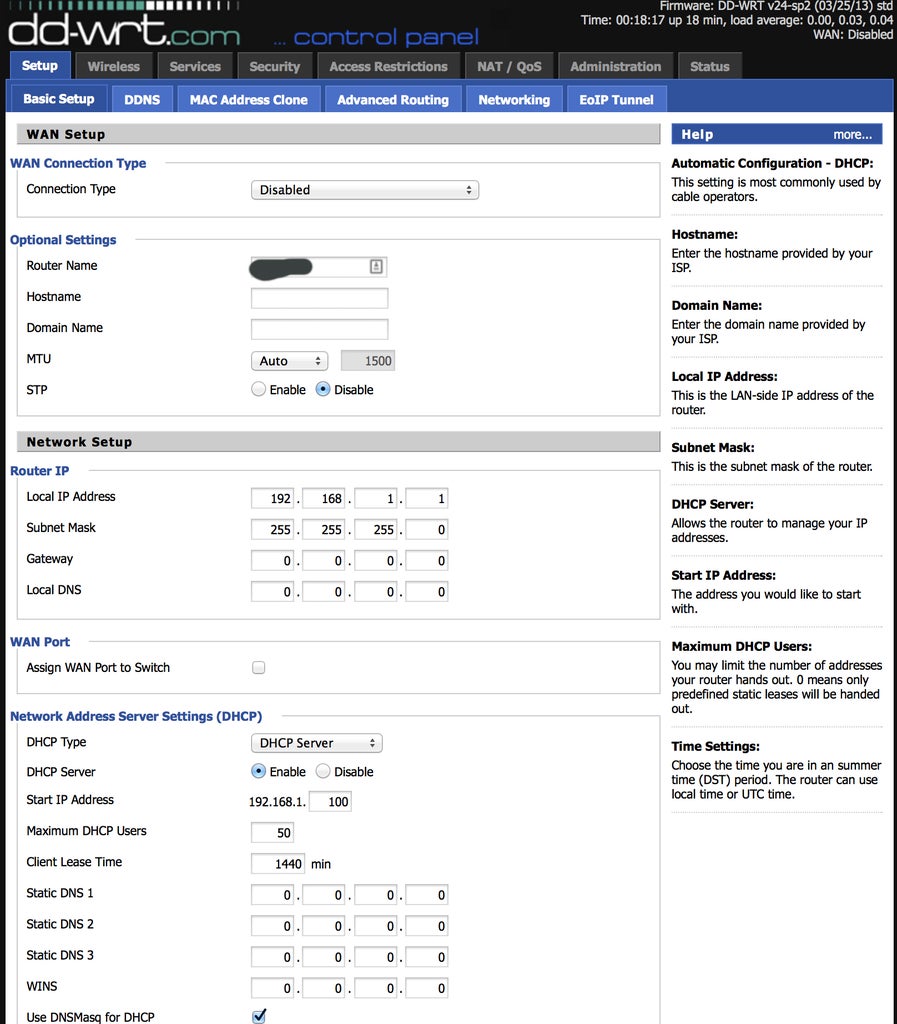Click inside the Hostname input field

318,297
